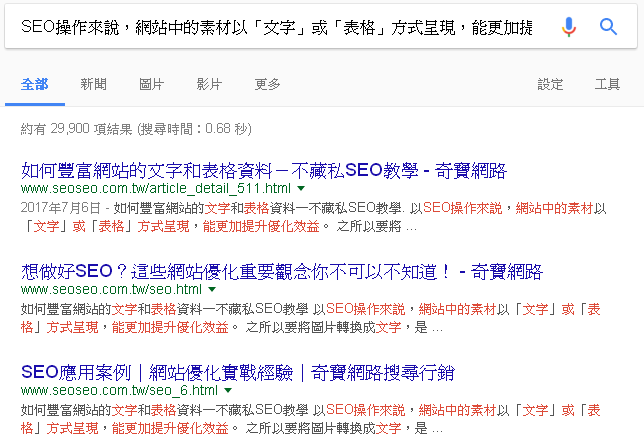Click the green www.seoseo.com.tw/seo.html URL
Viewport: 644px width, 446px height.
coord(111,290)
